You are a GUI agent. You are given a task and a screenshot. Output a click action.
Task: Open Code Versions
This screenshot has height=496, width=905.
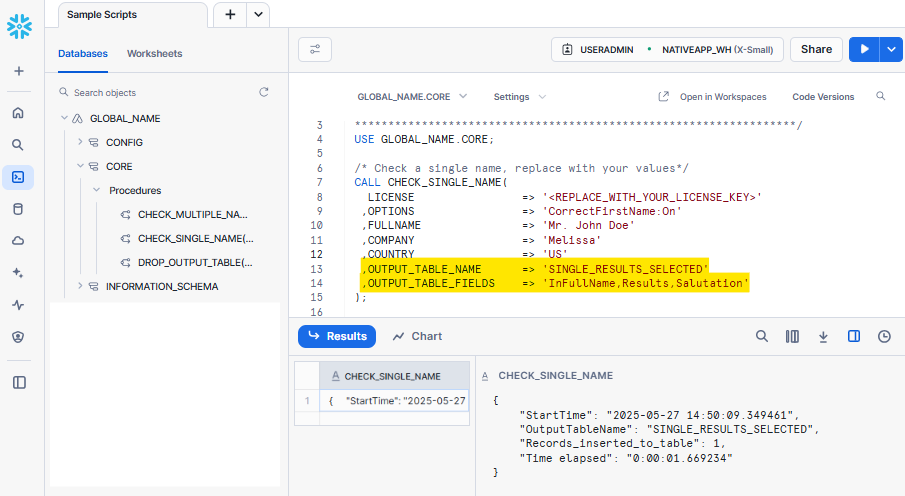tap(823, 96)
